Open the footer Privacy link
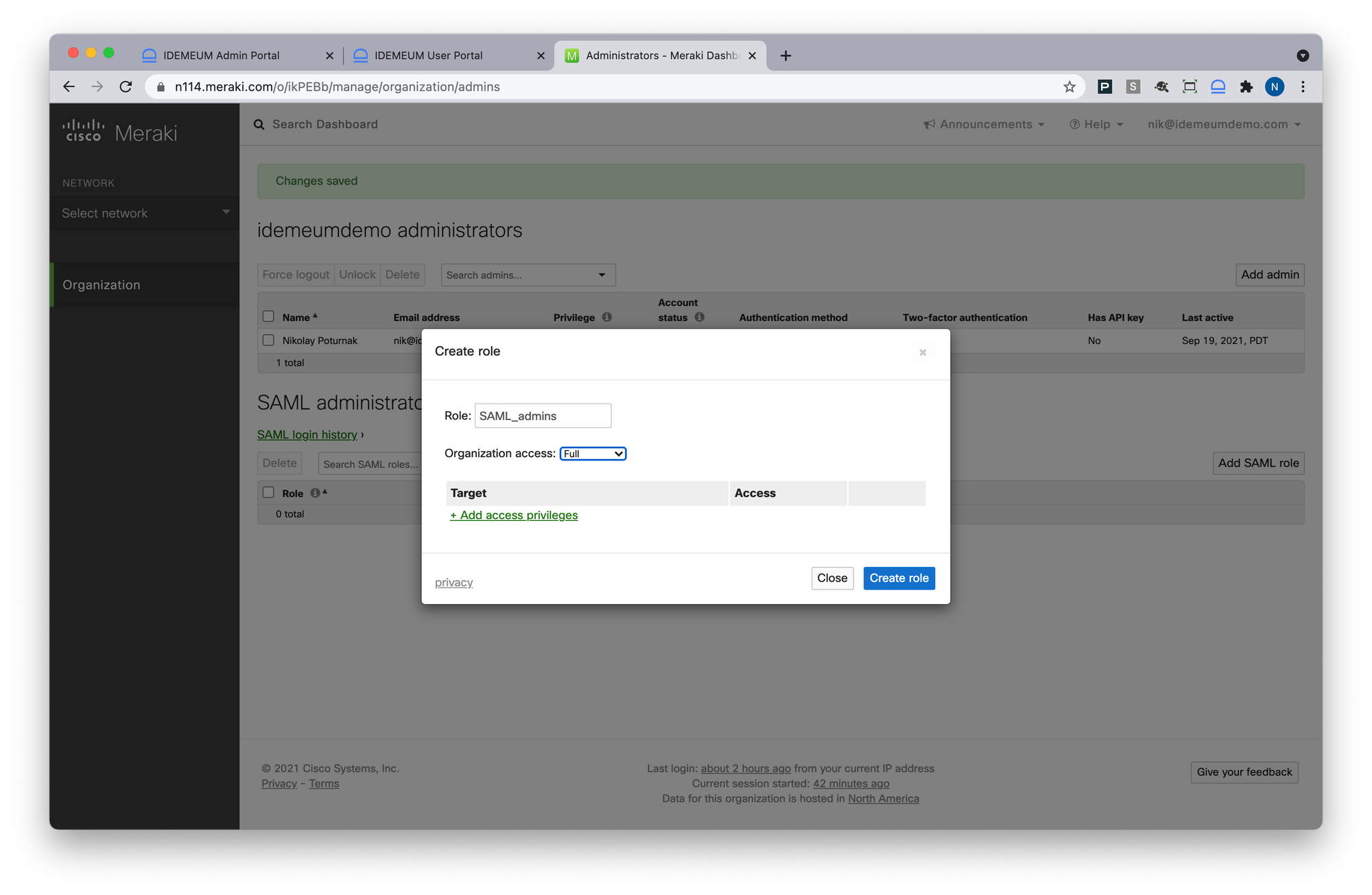The width and height of the screenshot is (1372, 895). 279,783
